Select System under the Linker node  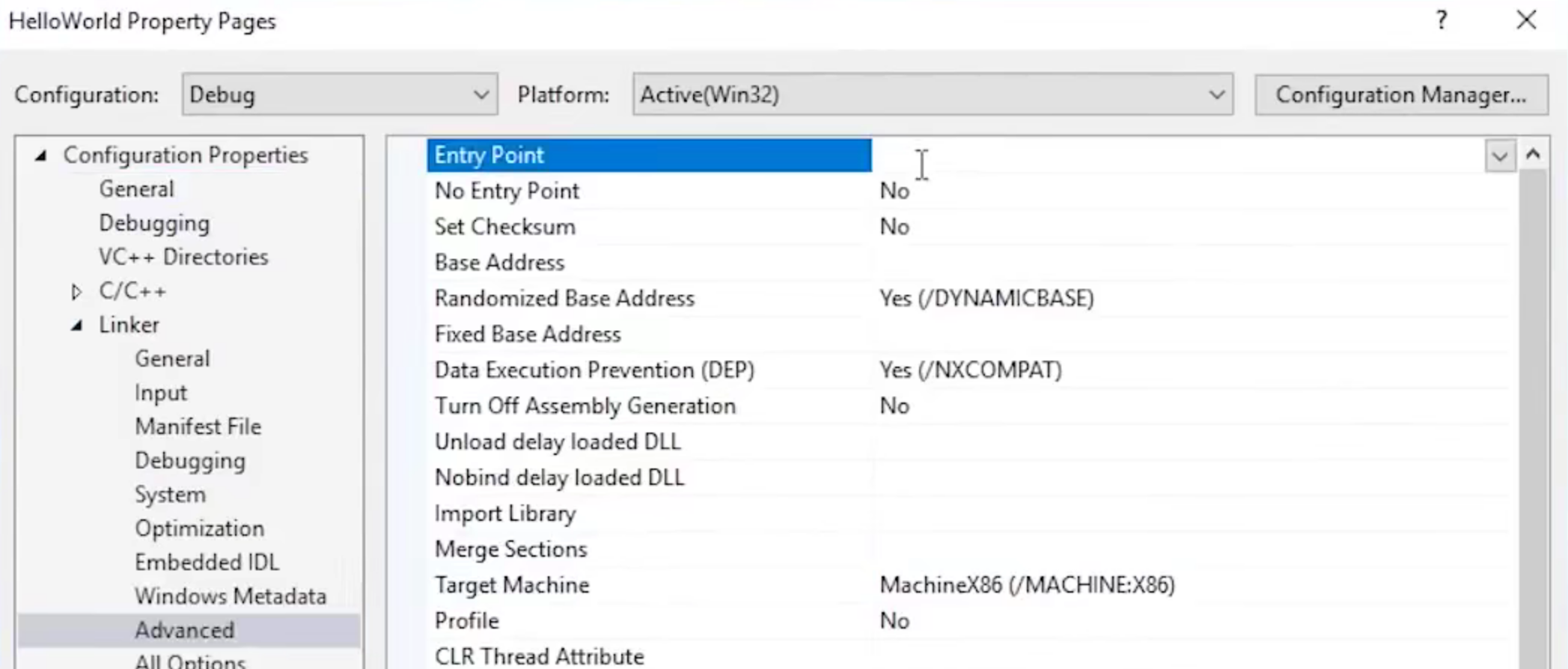pyautogui.click(x=170, y=495)
